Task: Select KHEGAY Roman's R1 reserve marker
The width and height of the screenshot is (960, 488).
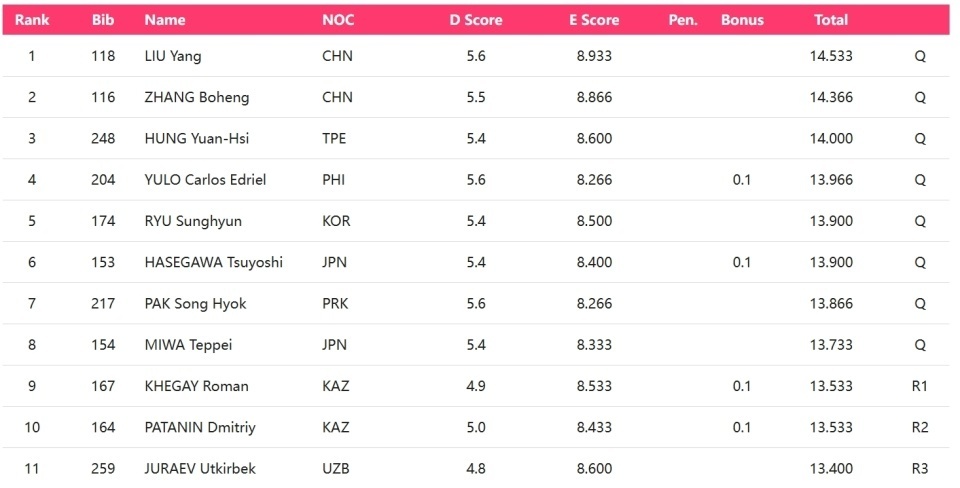Action: pos(920,386)
